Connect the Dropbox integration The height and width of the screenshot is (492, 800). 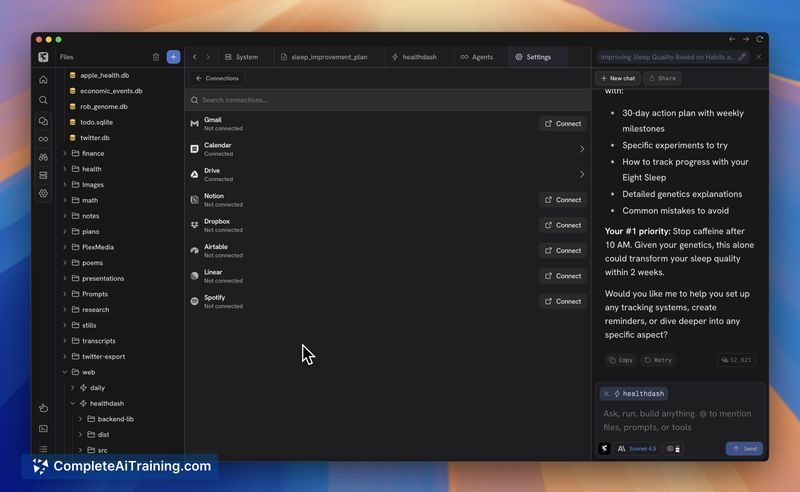(x=563, y=225)
